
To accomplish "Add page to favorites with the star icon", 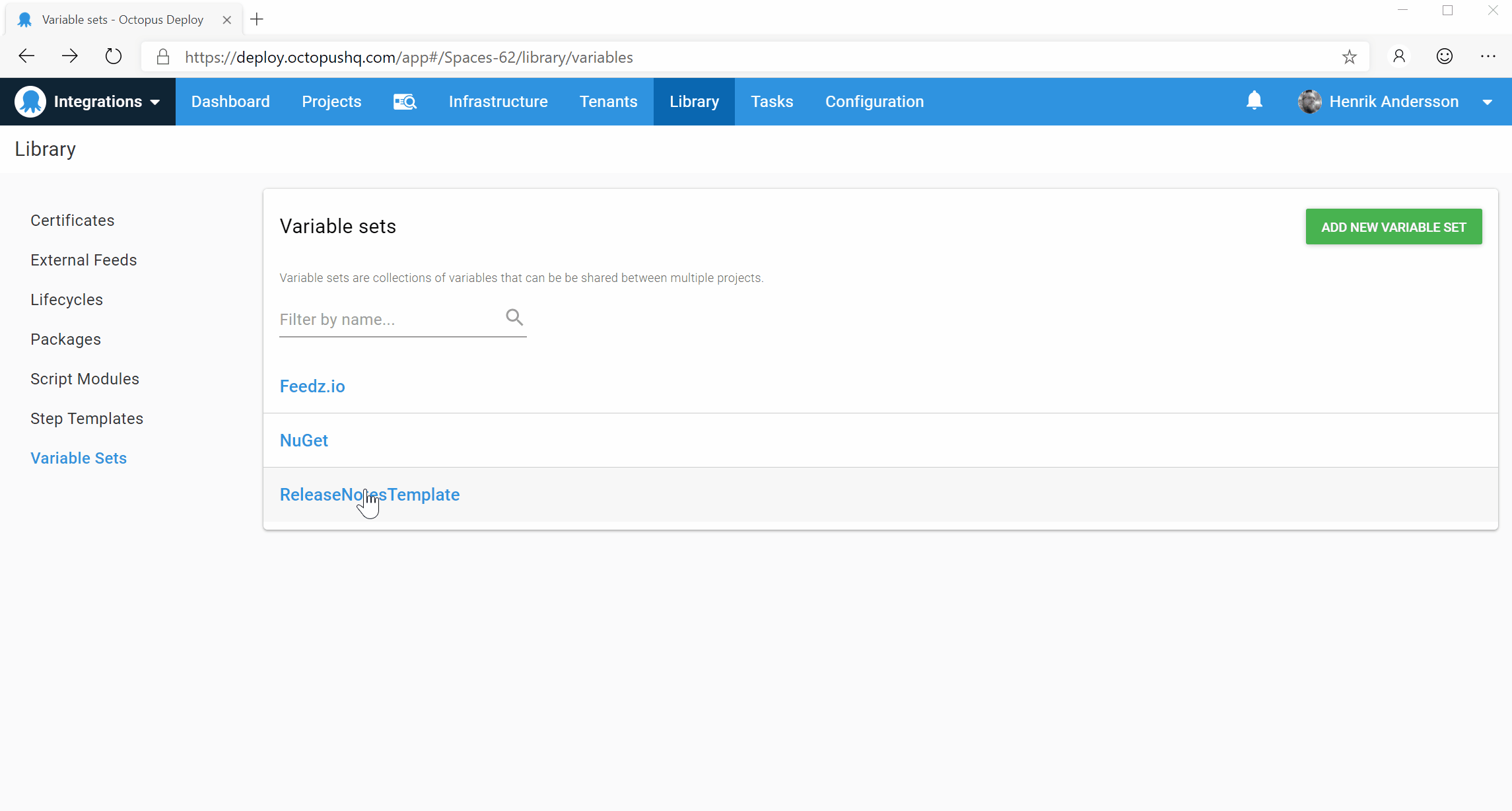I will [1349, 56].
